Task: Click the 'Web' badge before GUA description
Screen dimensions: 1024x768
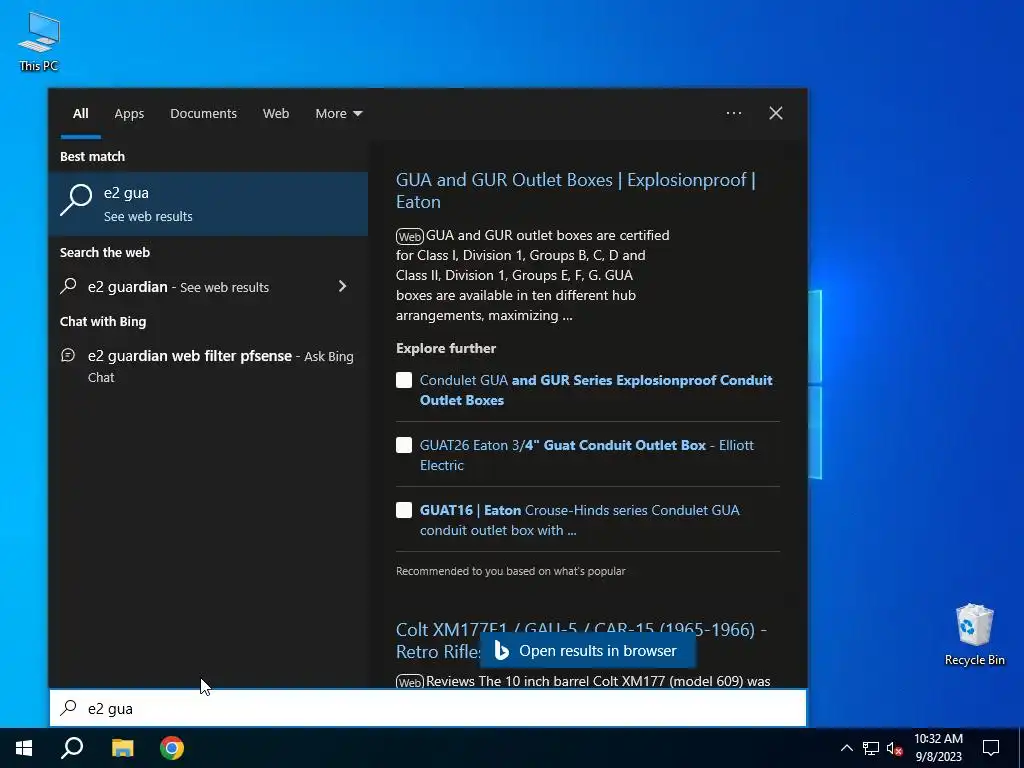Action: click(x=409, y=236)
